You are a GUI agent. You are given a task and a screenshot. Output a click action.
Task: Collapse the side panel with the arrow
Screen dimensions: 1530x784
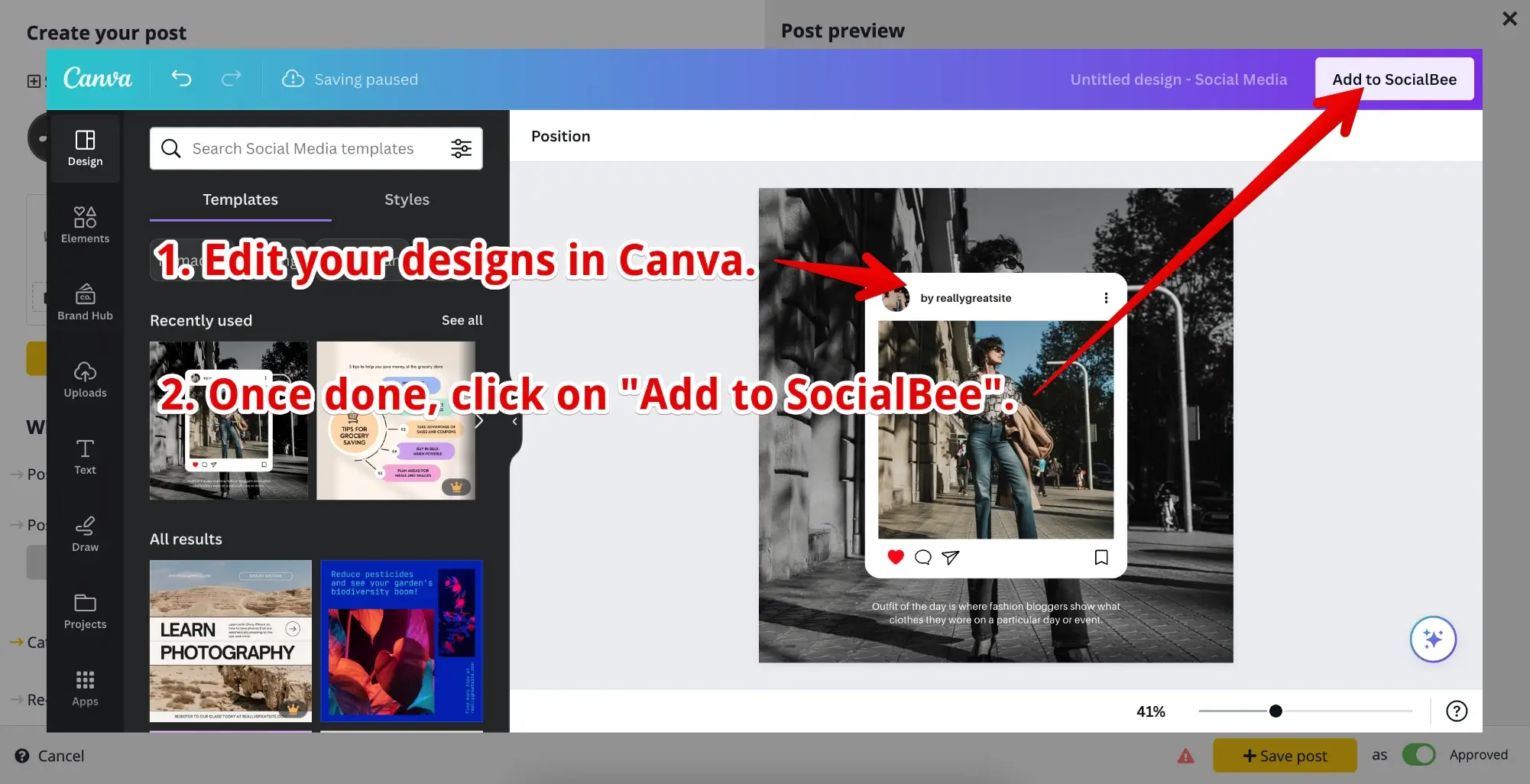[515, 422]
